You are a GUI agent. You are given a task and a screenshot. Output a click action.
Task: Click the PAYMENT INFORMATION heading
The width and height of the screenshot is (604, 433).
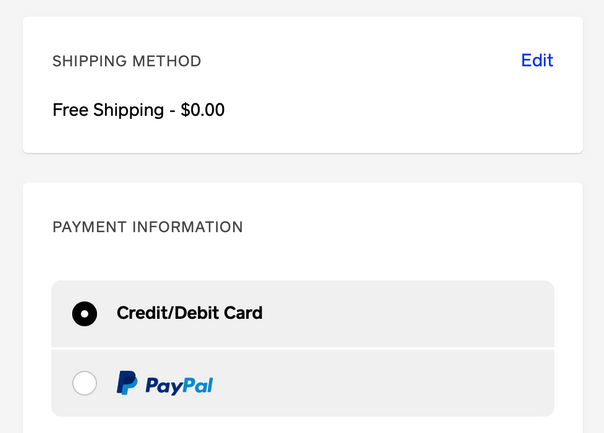click(148, 227)
